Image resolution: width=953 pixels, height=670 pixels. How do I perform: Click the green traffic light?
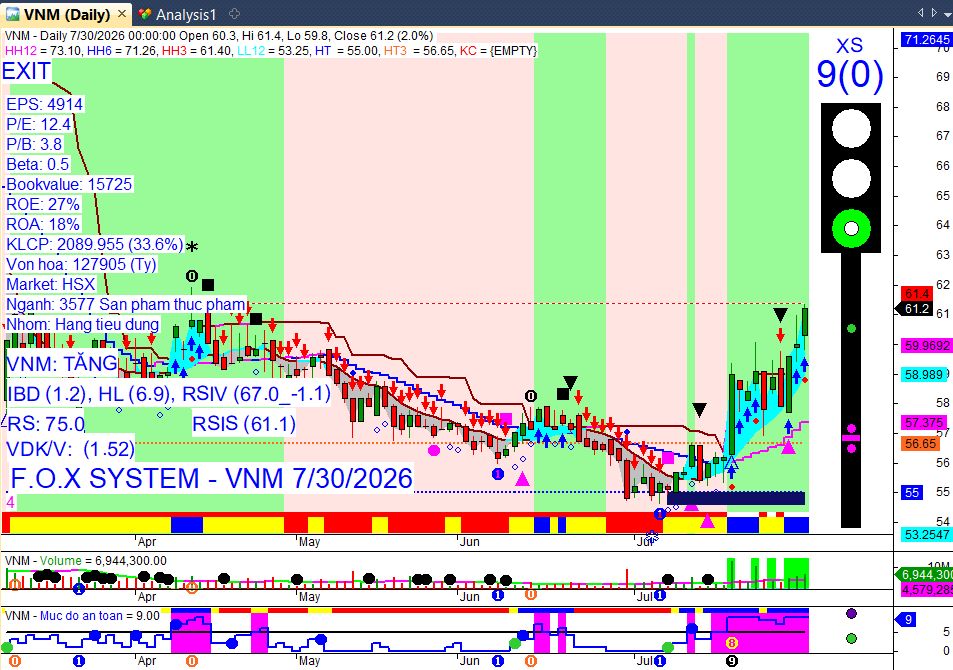[x=851, y=229]
